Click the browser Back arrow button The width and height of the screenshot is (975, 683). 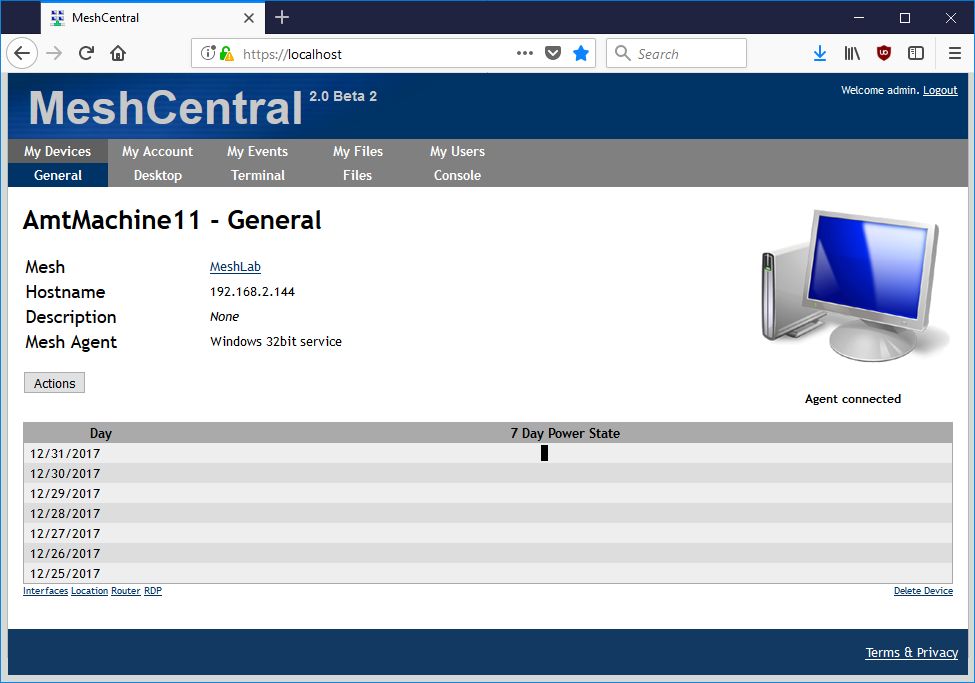tap(22, 54)
